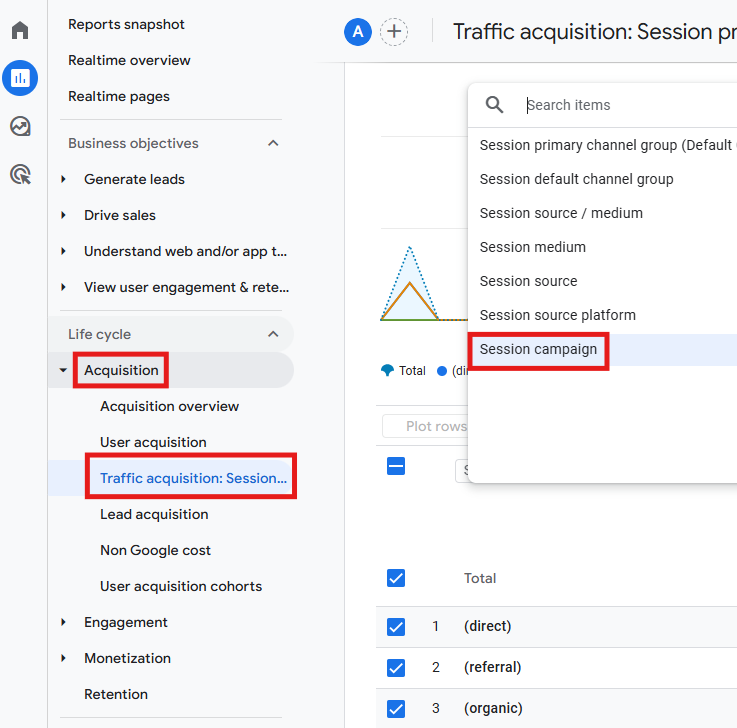737x728 pixels.
Task: Click the Traffic acquisition page title
Action: coord(594,32)
